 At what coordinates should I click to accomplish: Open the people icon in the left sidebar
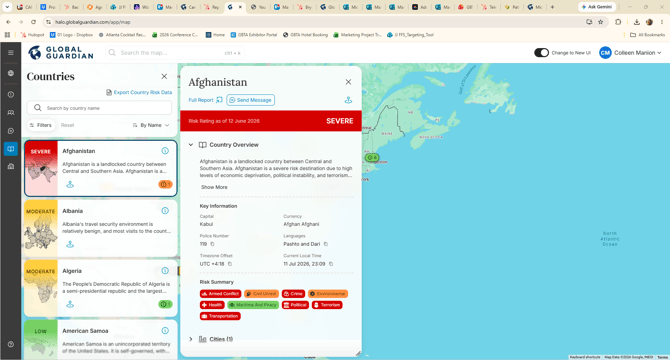coord(11,113)
